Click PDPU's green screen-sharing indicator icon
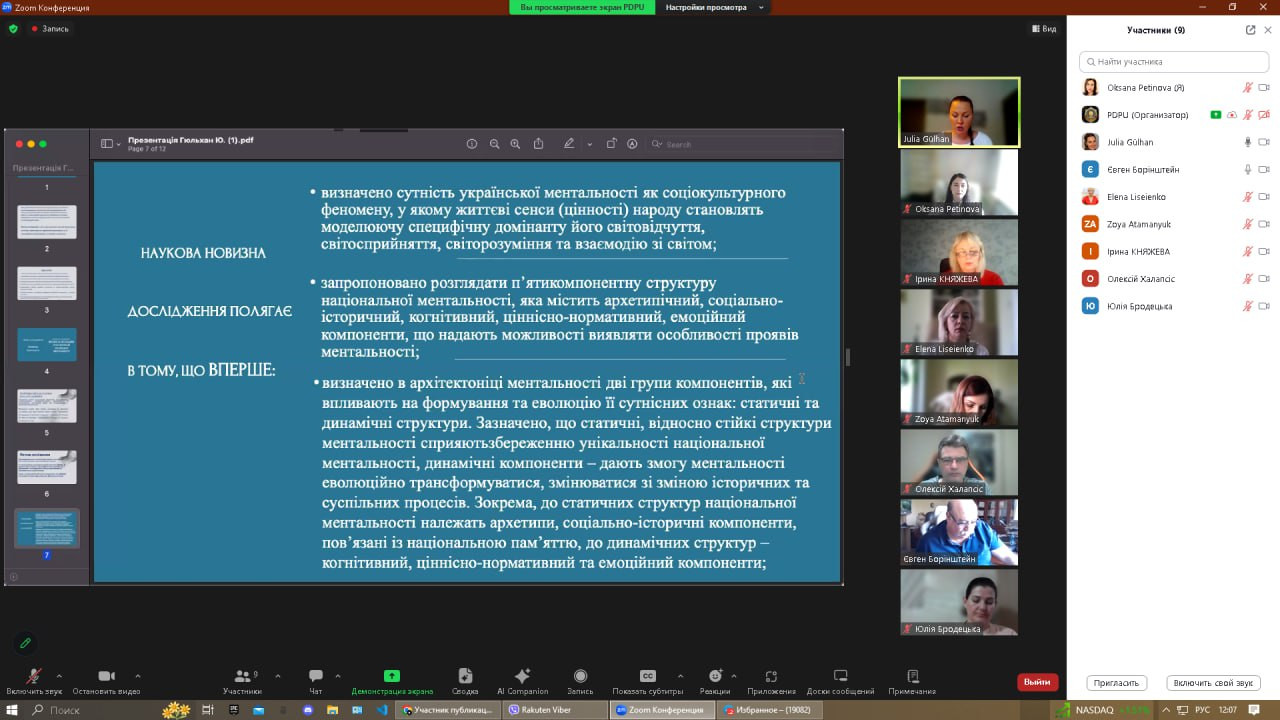1280x720 pixels. pos(1215,115)
